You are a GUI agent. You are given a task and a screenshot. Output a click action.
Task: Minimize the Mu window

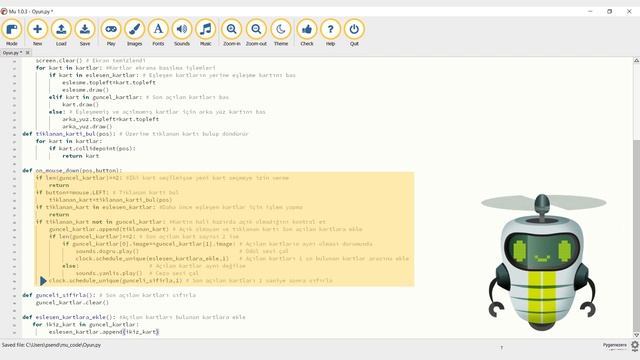coord(590,11)
